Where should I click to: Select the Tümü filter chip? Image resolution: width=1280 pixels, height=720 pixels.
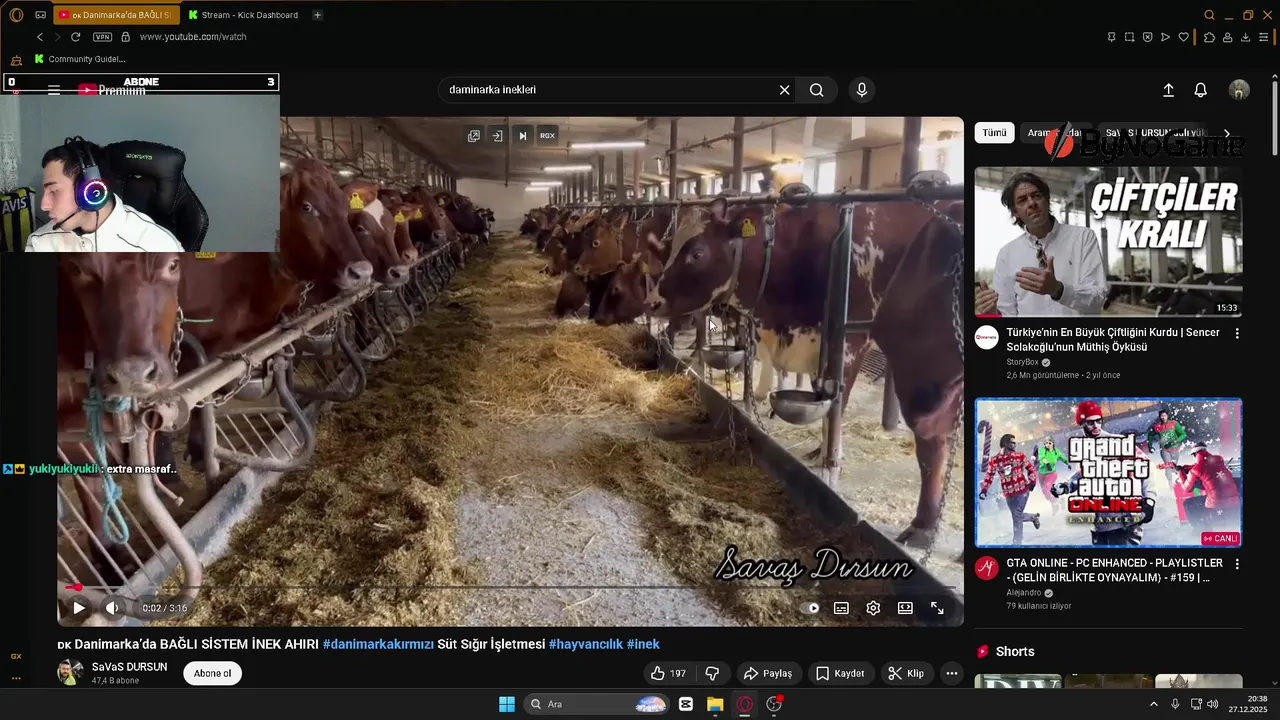994,132
